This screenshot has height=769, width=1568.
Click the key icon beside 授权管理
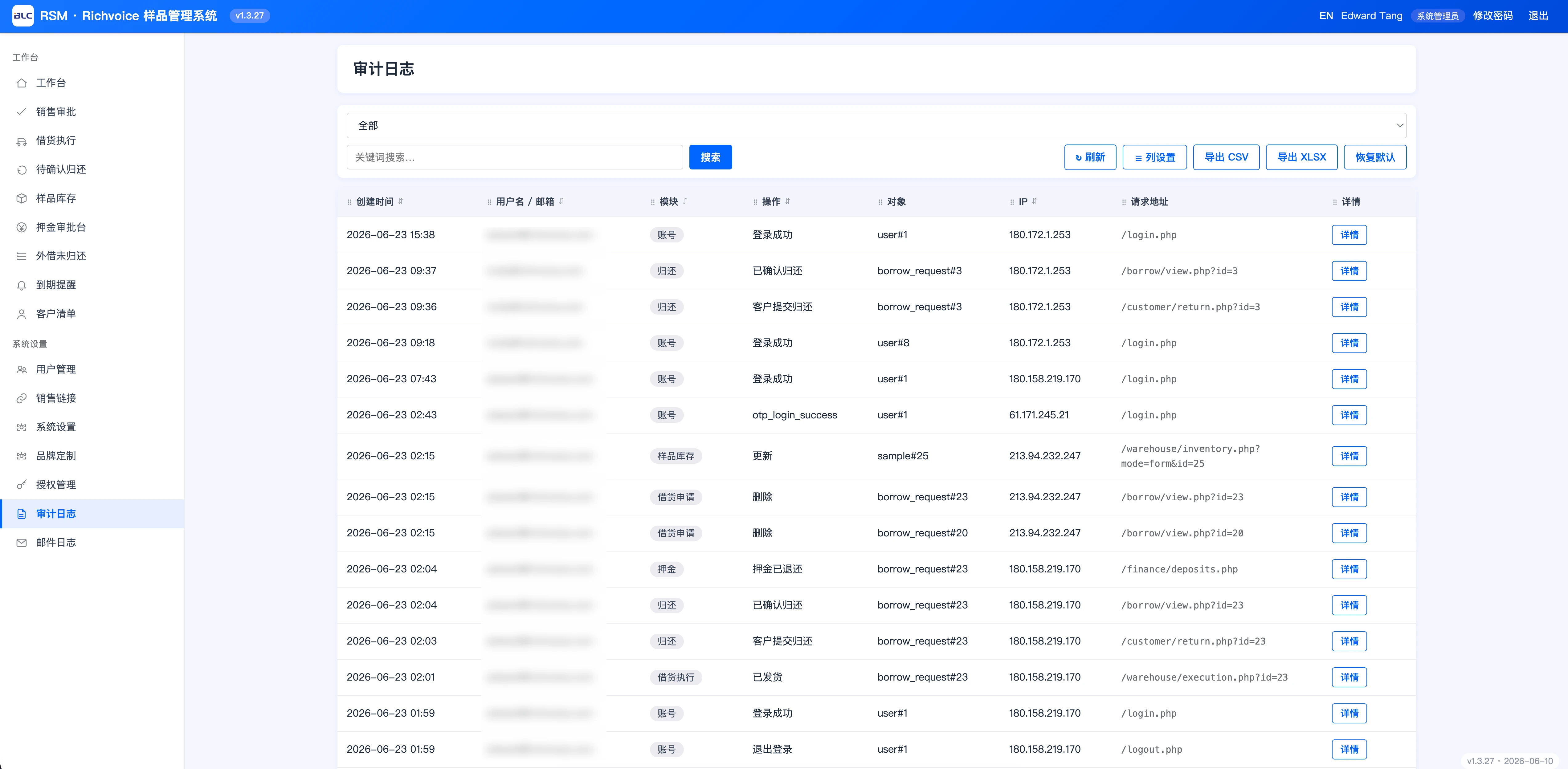pos(21,485)
